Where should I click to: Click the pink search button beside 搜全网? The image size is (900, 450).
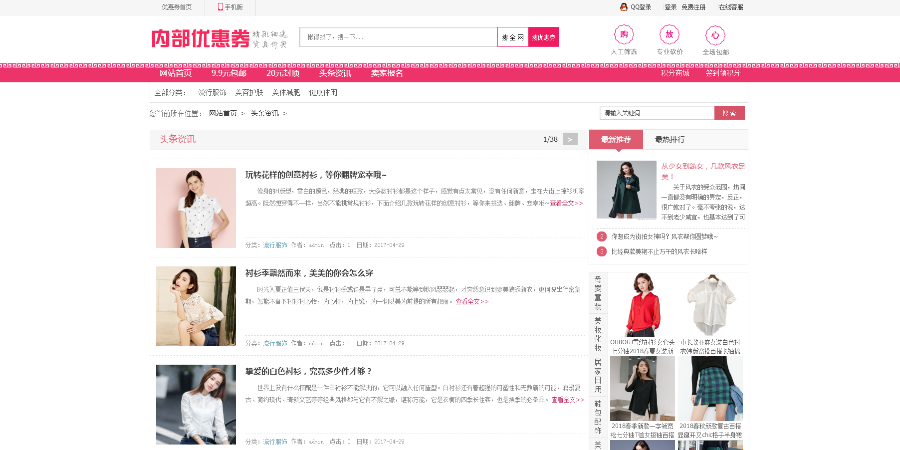(543, 37)
